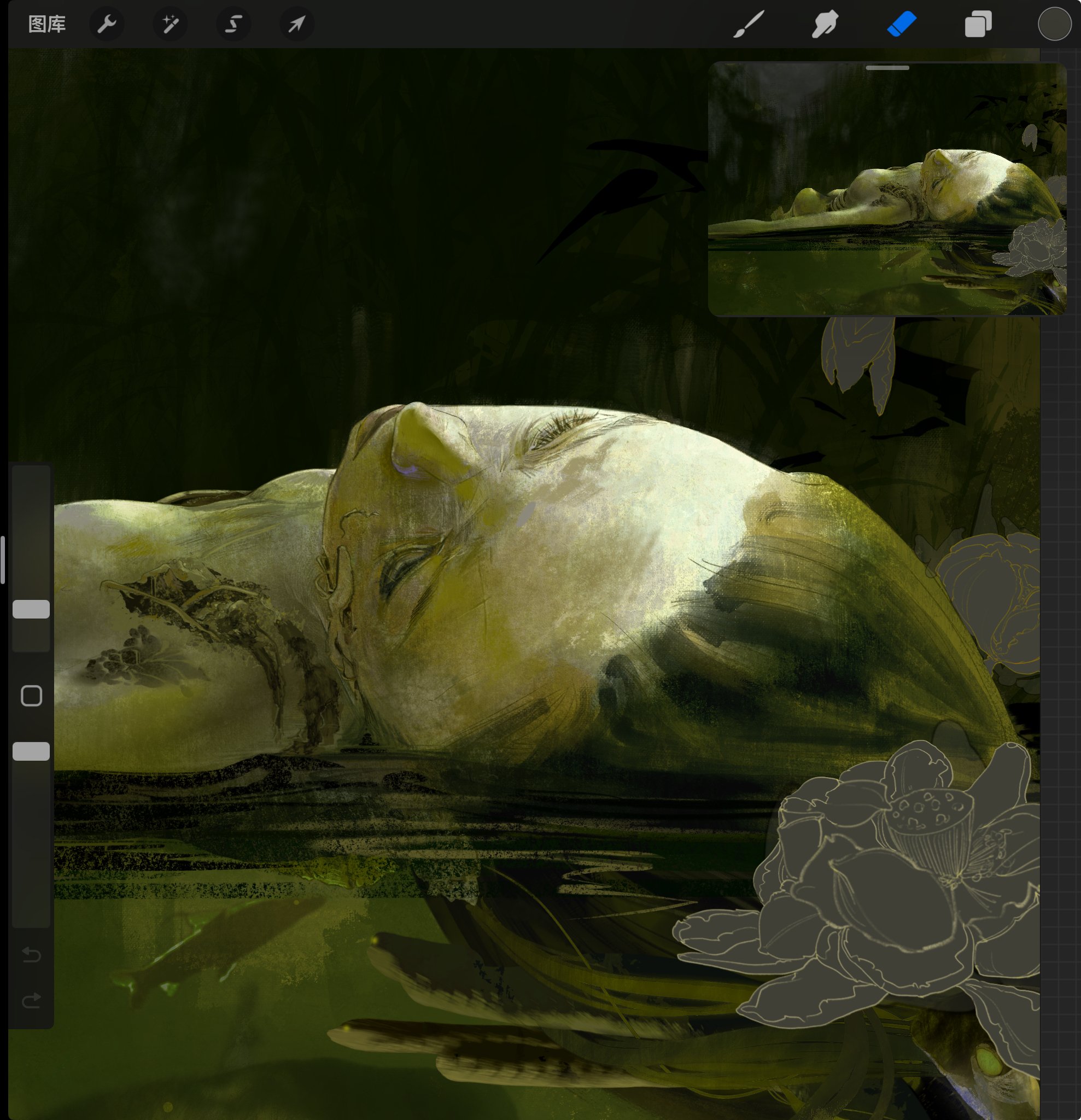Activate the Selection S-shaped tool
The image size is (1081, 1120).
[x=233, y=24]
